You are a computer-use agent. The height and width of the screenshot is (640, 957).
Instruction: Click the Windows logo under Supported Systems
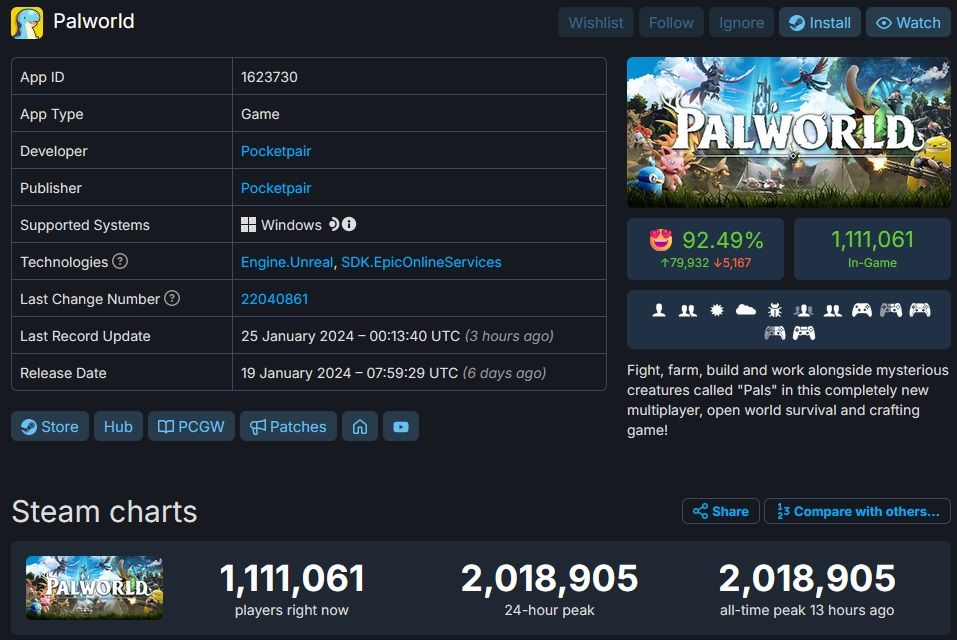tap(246, 224)
